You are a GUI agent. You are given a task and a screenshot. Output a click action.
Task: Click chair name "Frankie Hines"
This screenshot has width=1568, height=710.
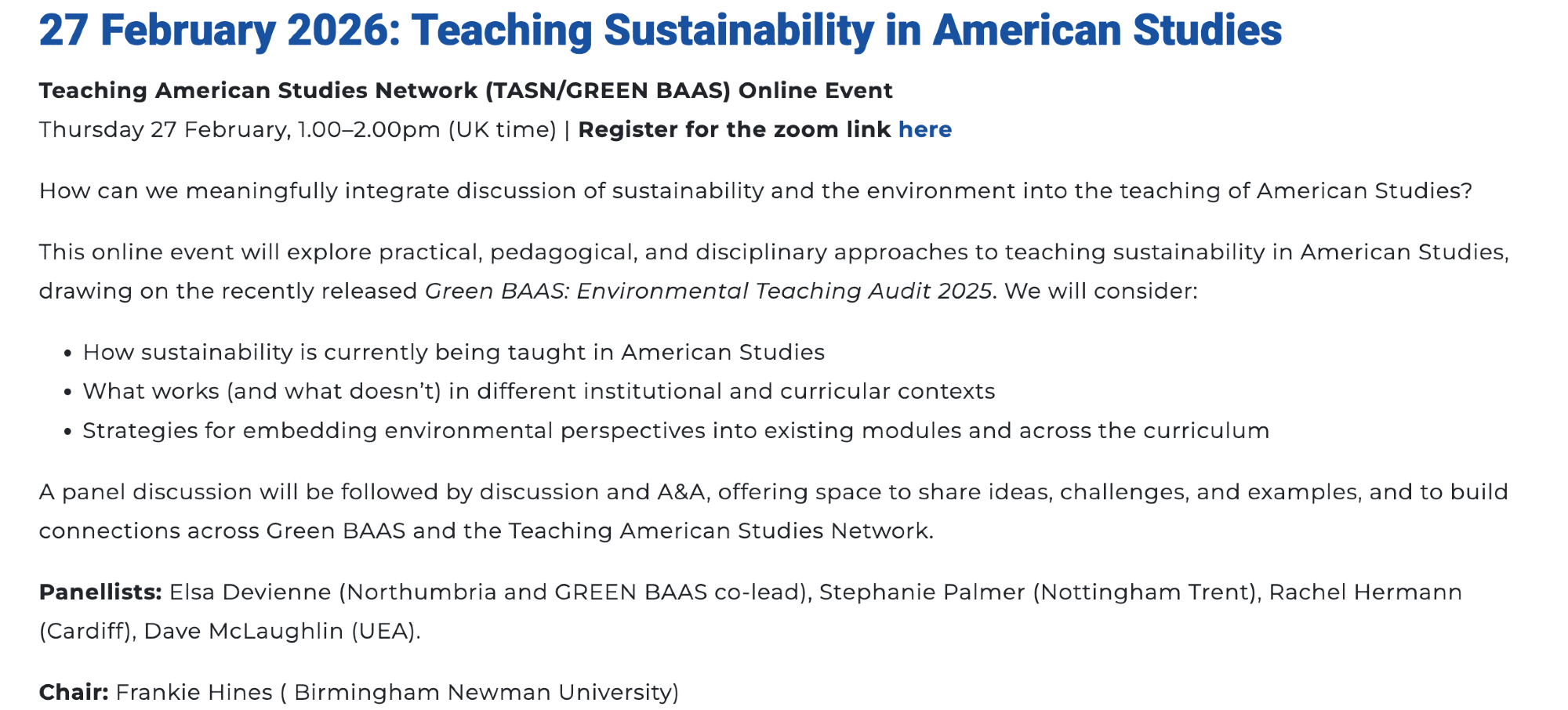coord(194,693)
